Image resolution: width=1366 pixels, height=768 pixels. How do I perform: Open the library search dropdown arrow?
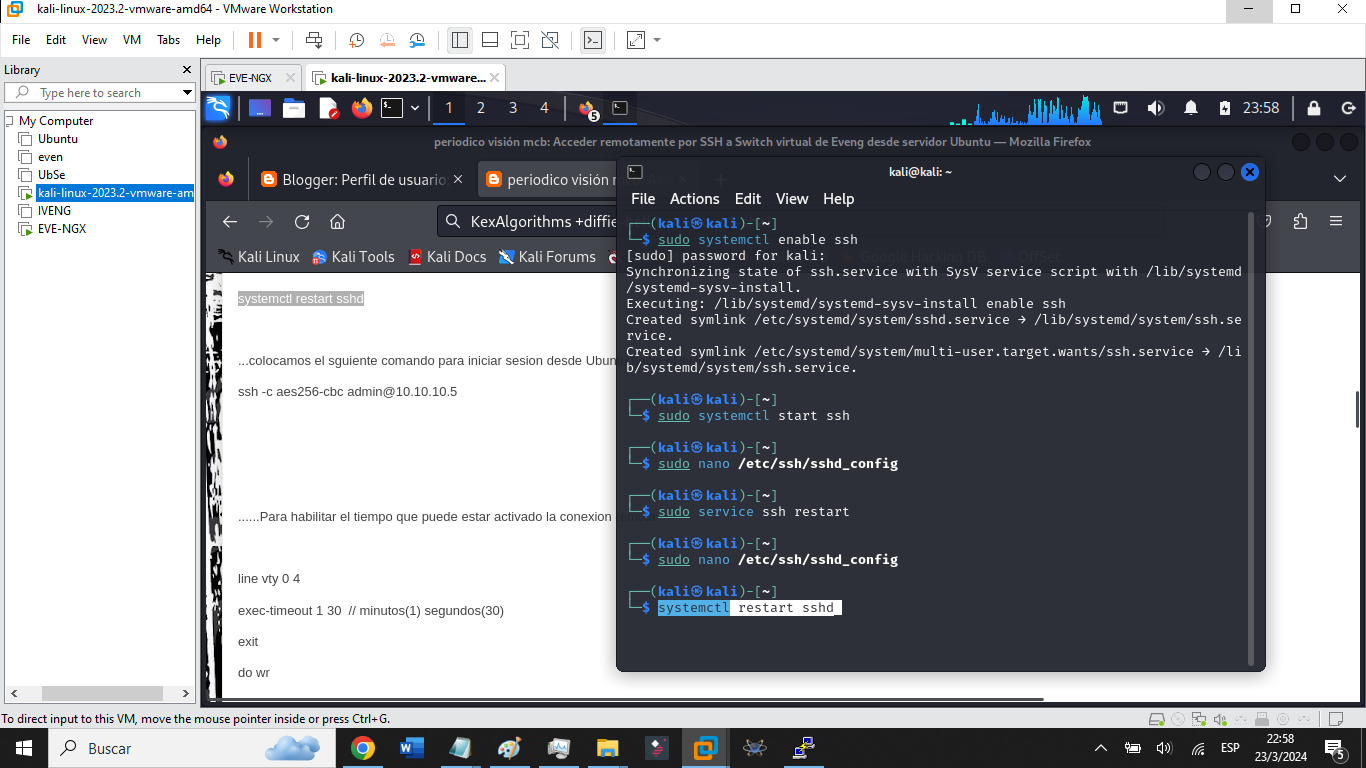pyautogui.click(x=187, y=93)
